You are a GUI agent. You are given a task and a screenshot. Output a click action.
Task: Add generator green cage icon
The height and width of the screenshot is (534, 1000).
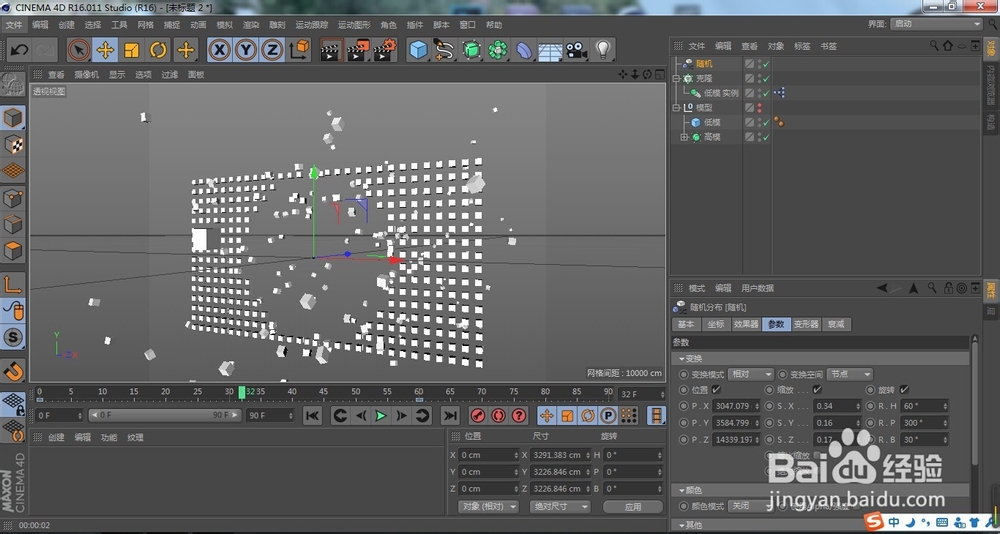(x=471, y=50)
